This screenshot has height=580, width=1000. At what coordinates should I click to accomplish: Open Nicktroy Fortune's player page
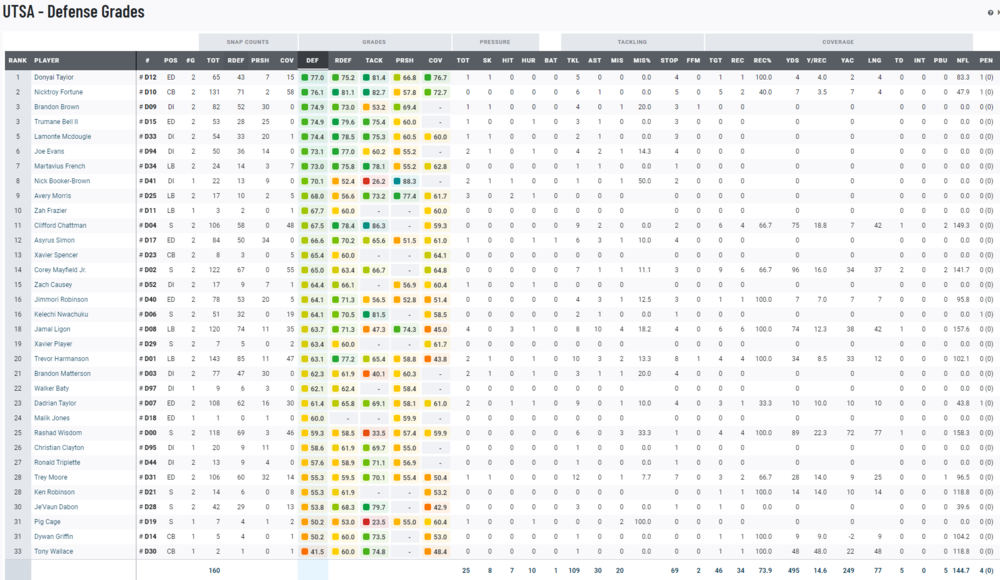pos(60,92)
